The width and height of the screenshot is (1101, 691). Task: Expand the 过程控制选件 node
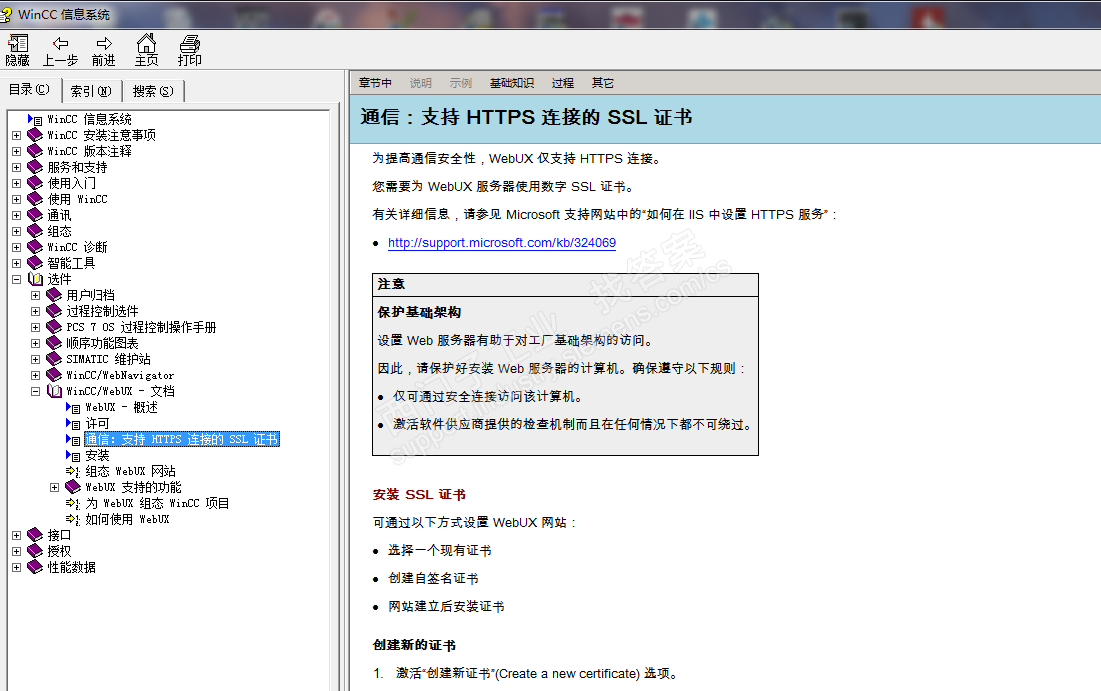[x=36, y=312]
